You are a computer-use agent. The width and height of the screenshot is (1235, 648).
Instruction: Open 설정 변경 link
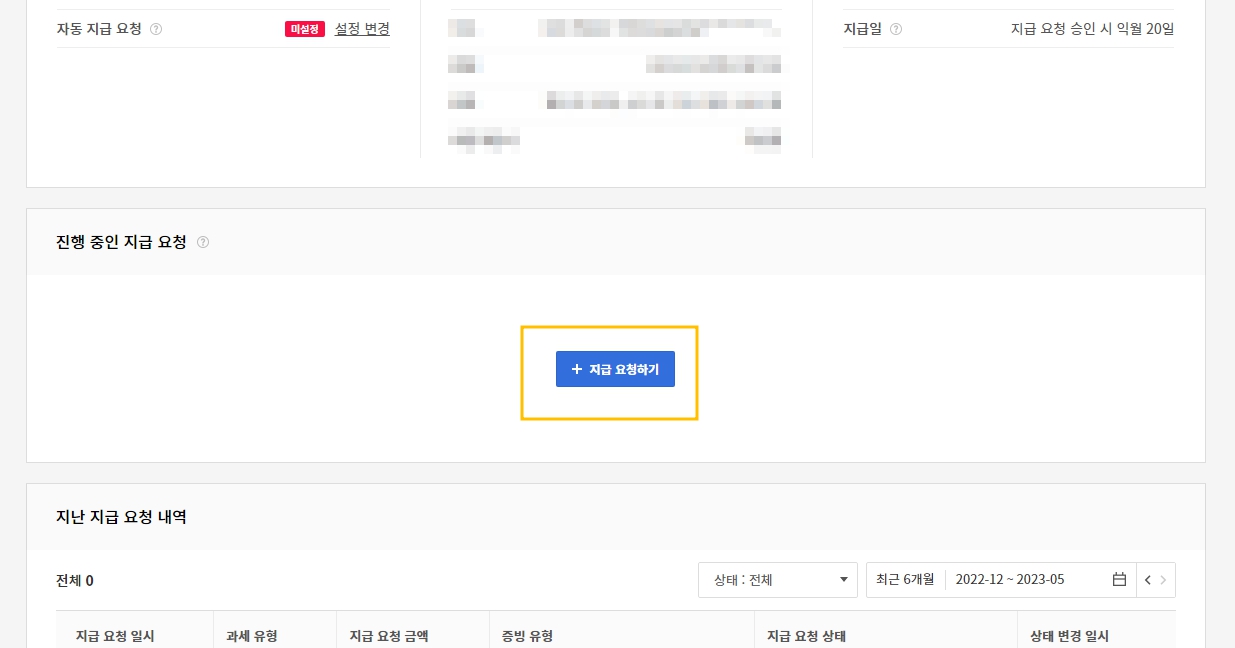pyautogui.click(x=361, y=29)
